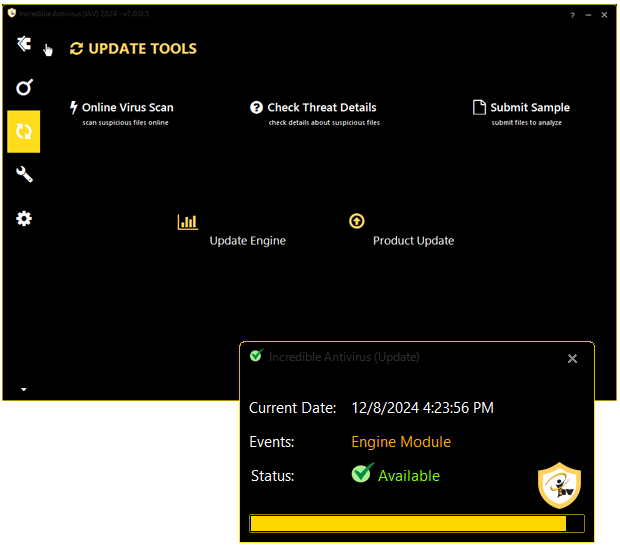Image resolution: width=620 pixels, height=550 pixels.
Task: Click the Update Engine bar chart icon
Action: (x=187, y=222)
